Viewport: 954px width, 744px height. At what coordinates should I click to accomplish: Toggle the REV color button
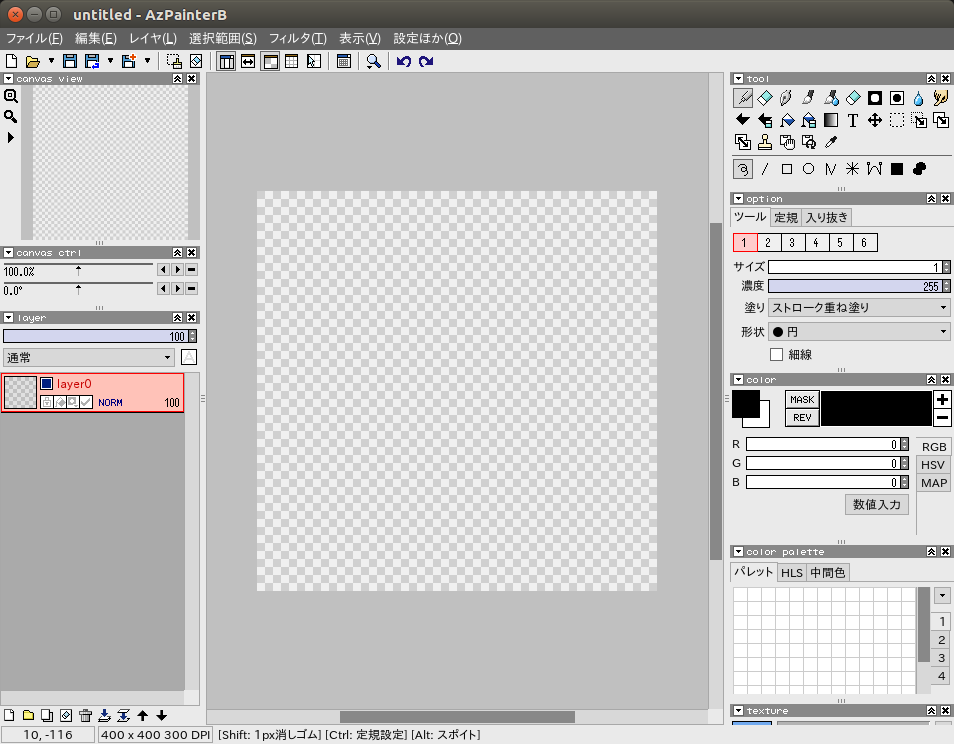802,417
